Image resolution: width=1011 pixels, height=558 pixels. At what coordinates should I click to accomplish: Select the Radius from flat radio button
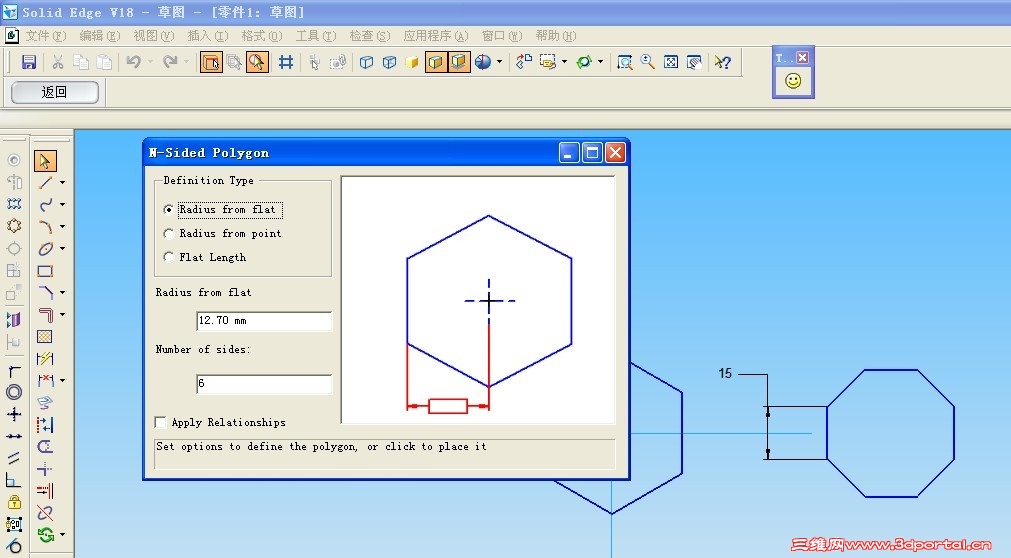tap(169, 210)
